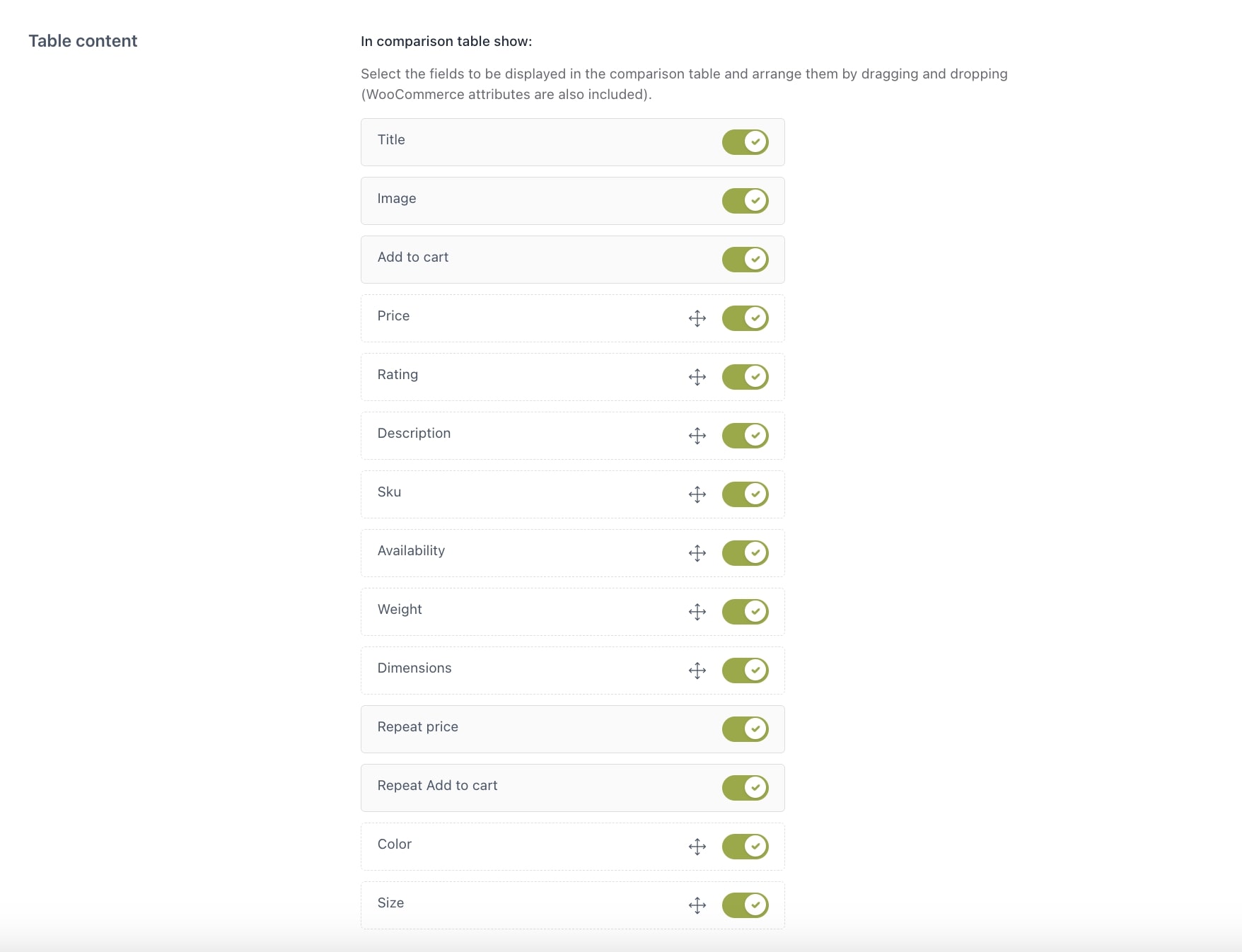Disable the Repeat Add to cart toggle
Viewport: 1242px width, 952px height.
click(x=745, y=787)
